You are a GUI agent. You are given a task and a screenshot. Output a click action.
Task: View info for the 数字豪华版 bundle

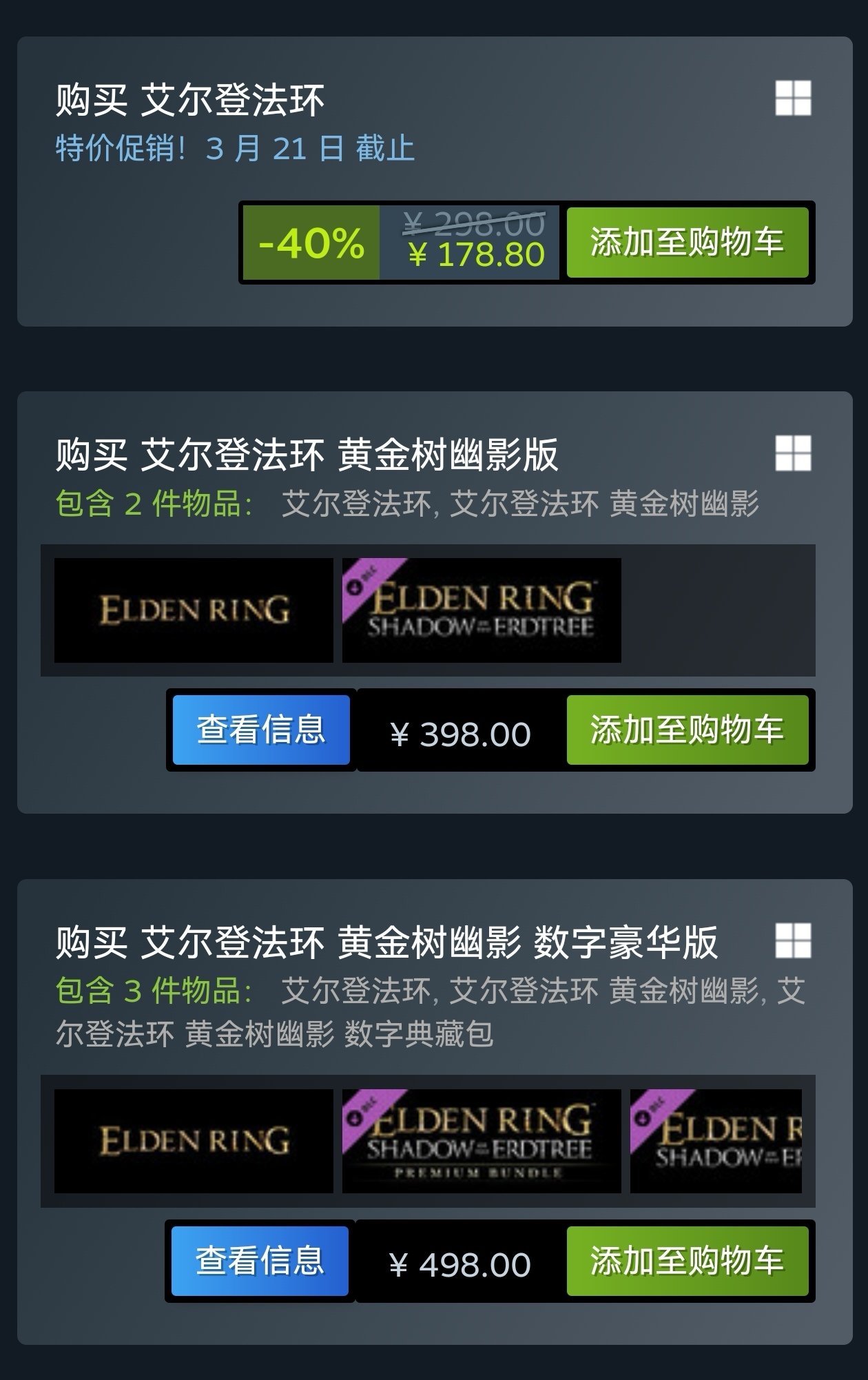pos(260,1261)
